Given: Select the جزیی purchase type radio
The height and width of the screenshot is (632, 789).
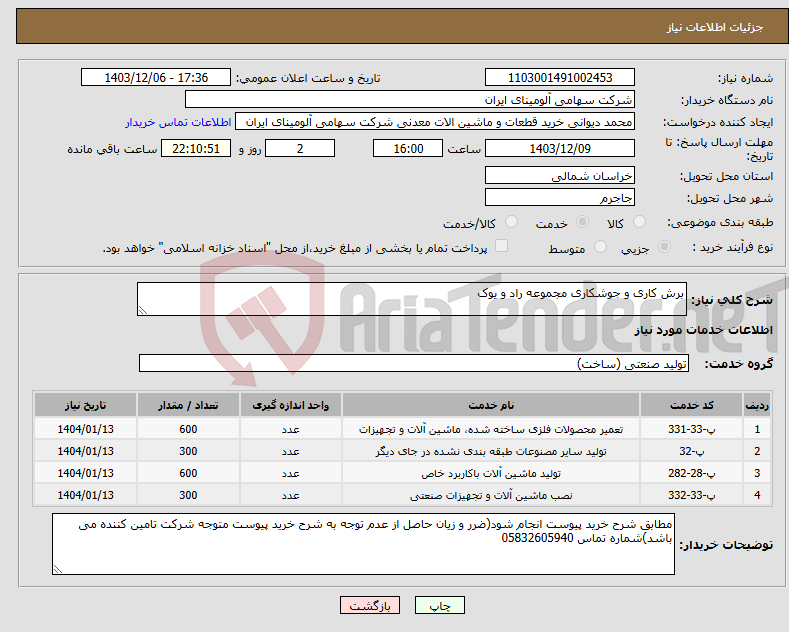Looking at the screenshot, I should click(664, 247).
